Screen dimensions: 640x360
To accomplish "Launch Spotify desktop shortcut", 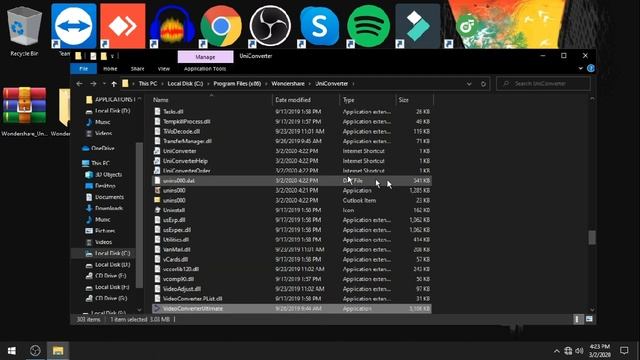I will pyautogui.click(x=368, y=26).
